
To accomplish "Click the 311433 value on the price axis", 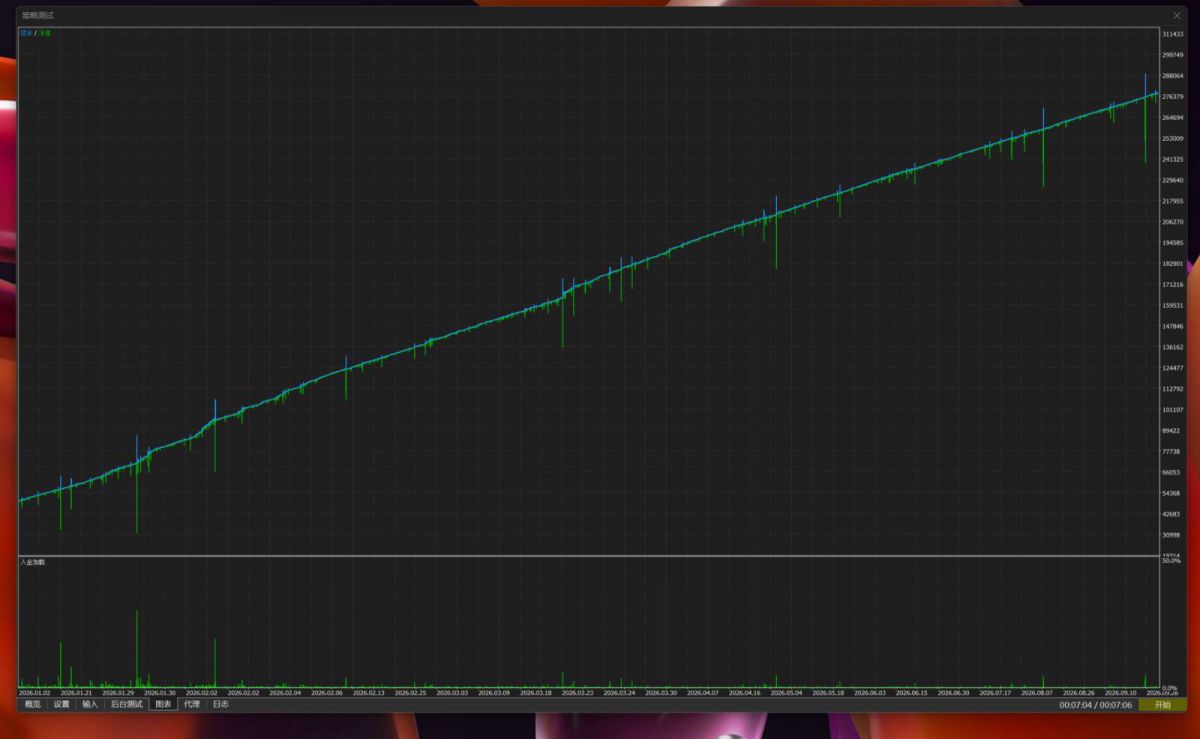I will point(1173,34).
